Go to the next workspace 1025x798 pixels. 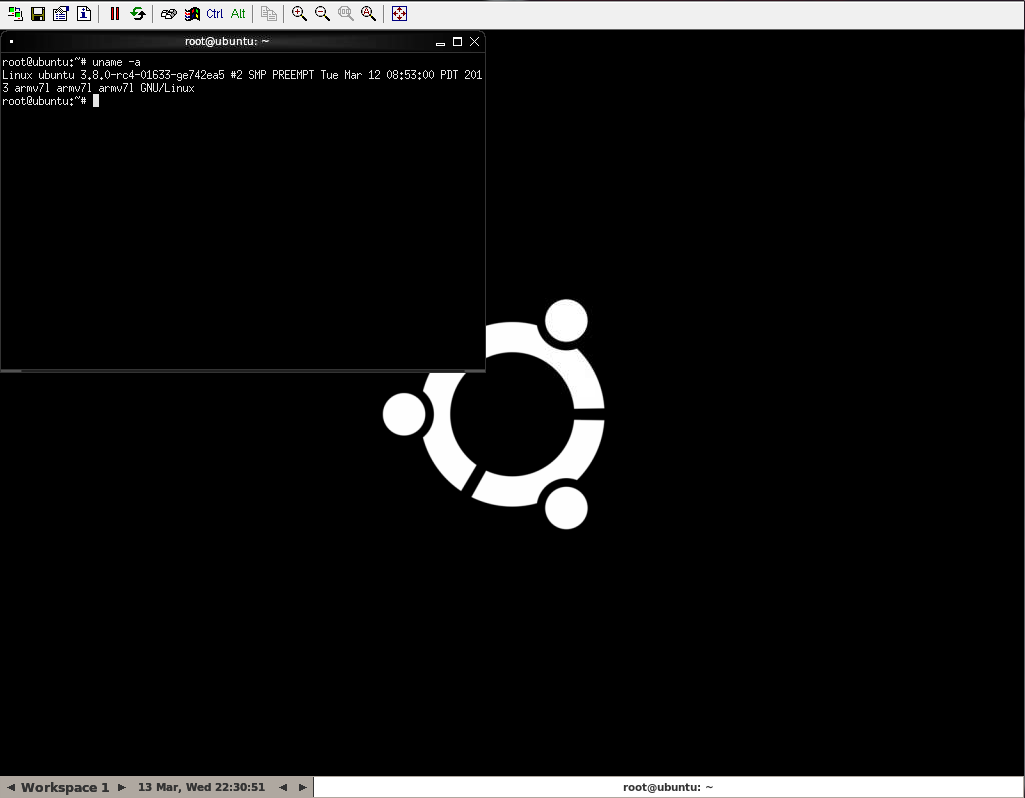122,788
